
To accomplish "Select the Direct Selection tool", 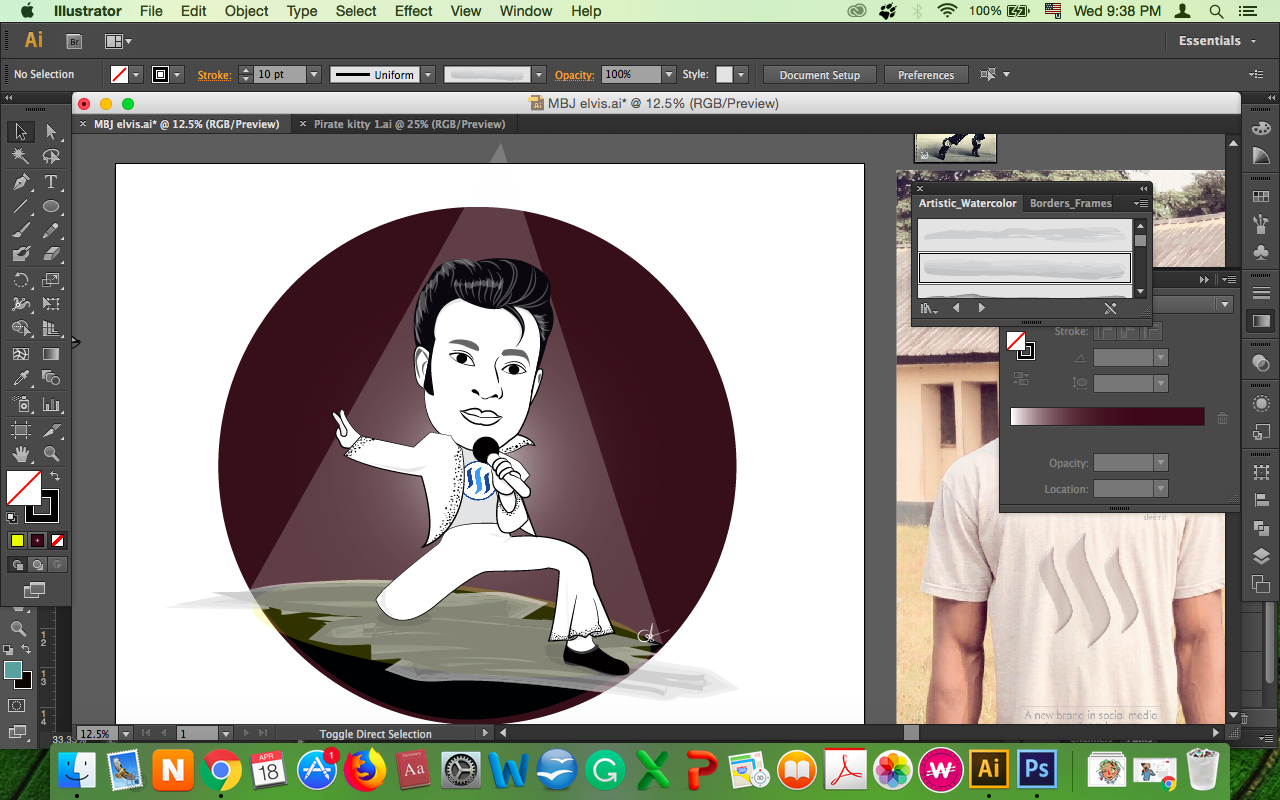I will pyautogui.click(x=51, y=132).
